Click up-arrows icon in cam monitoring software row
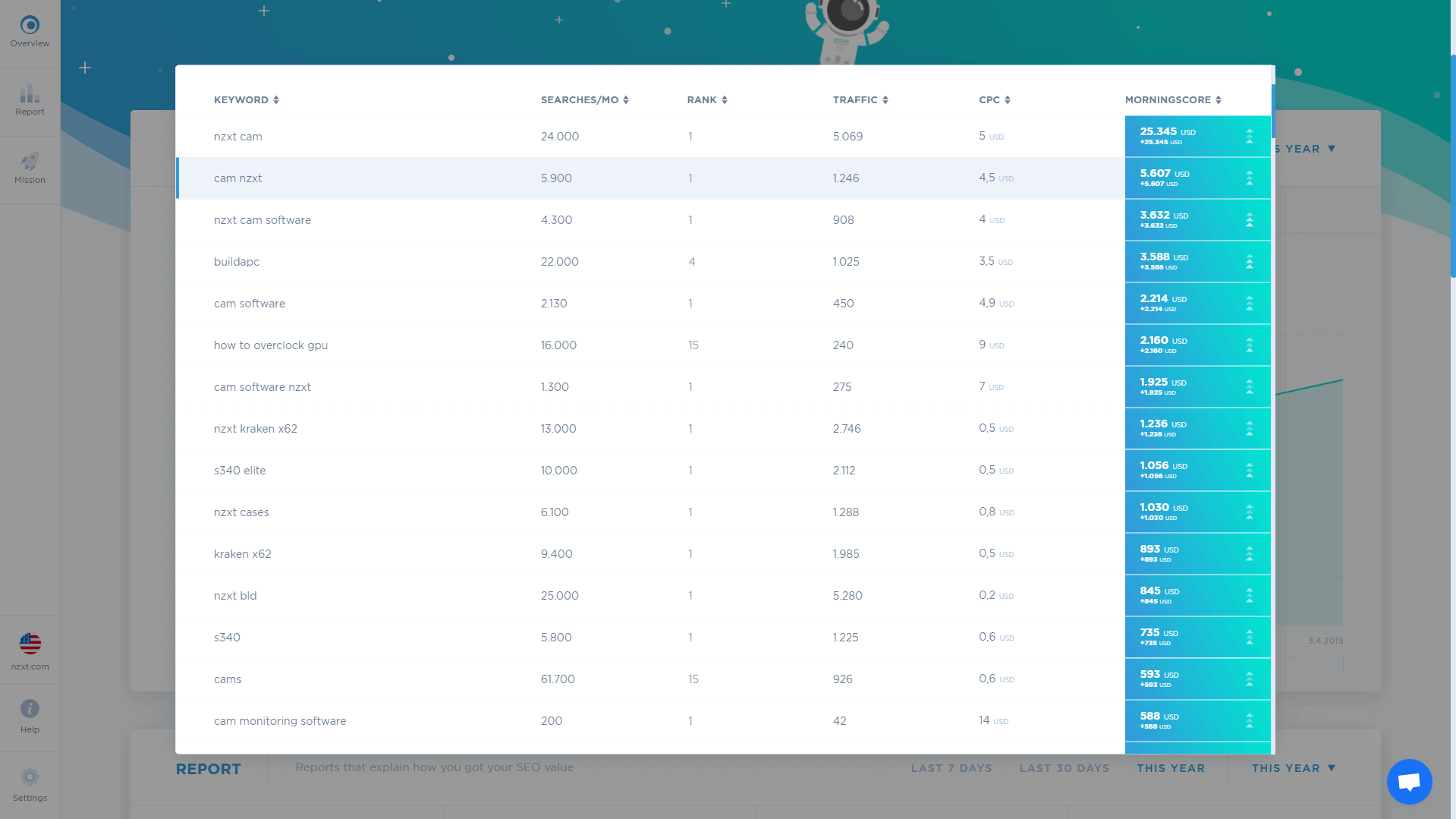 point(1250,721)
